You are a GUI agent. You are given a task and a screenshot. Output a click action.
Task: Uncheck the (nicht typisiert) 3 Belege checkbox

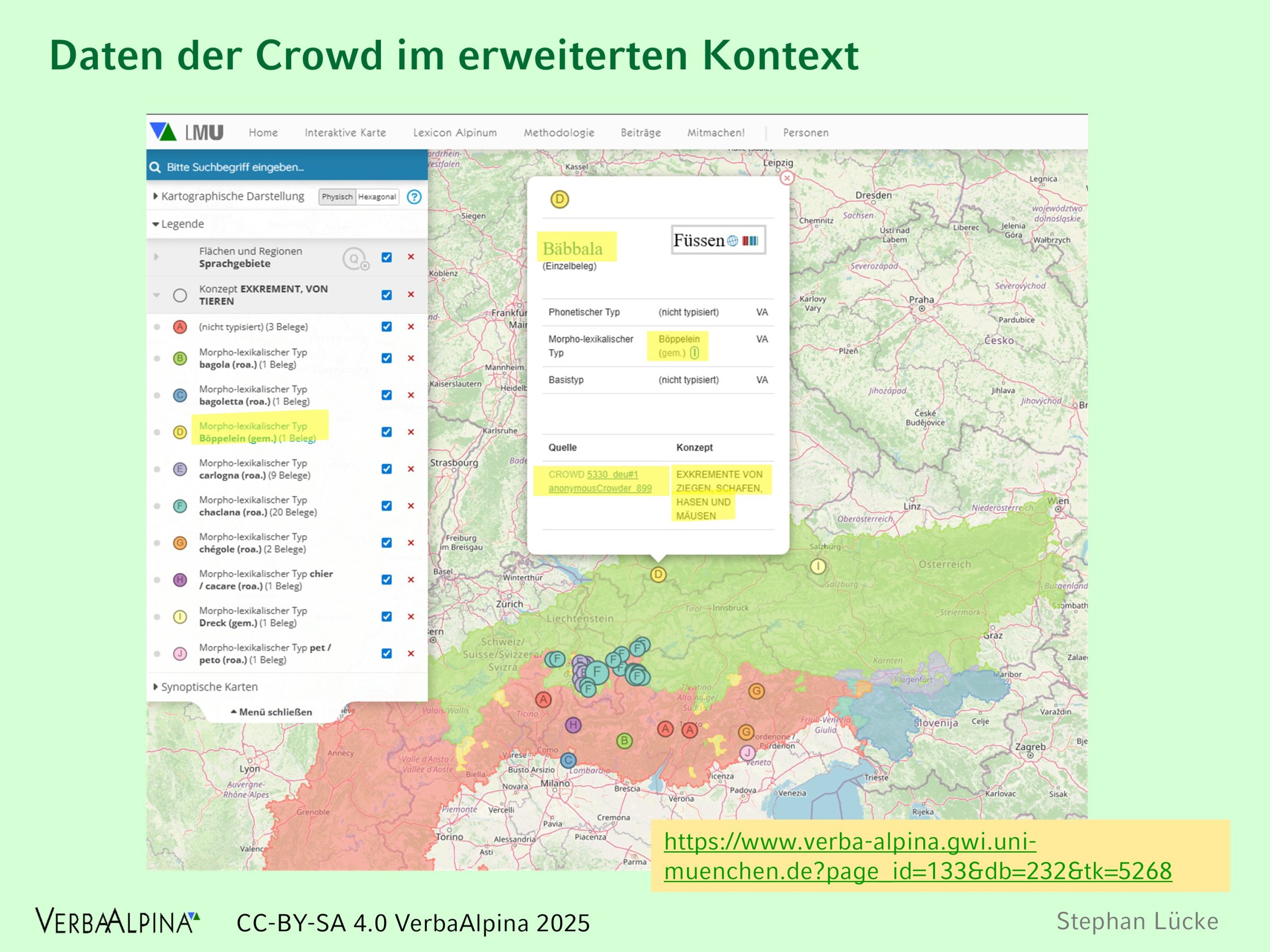[387, 327]
